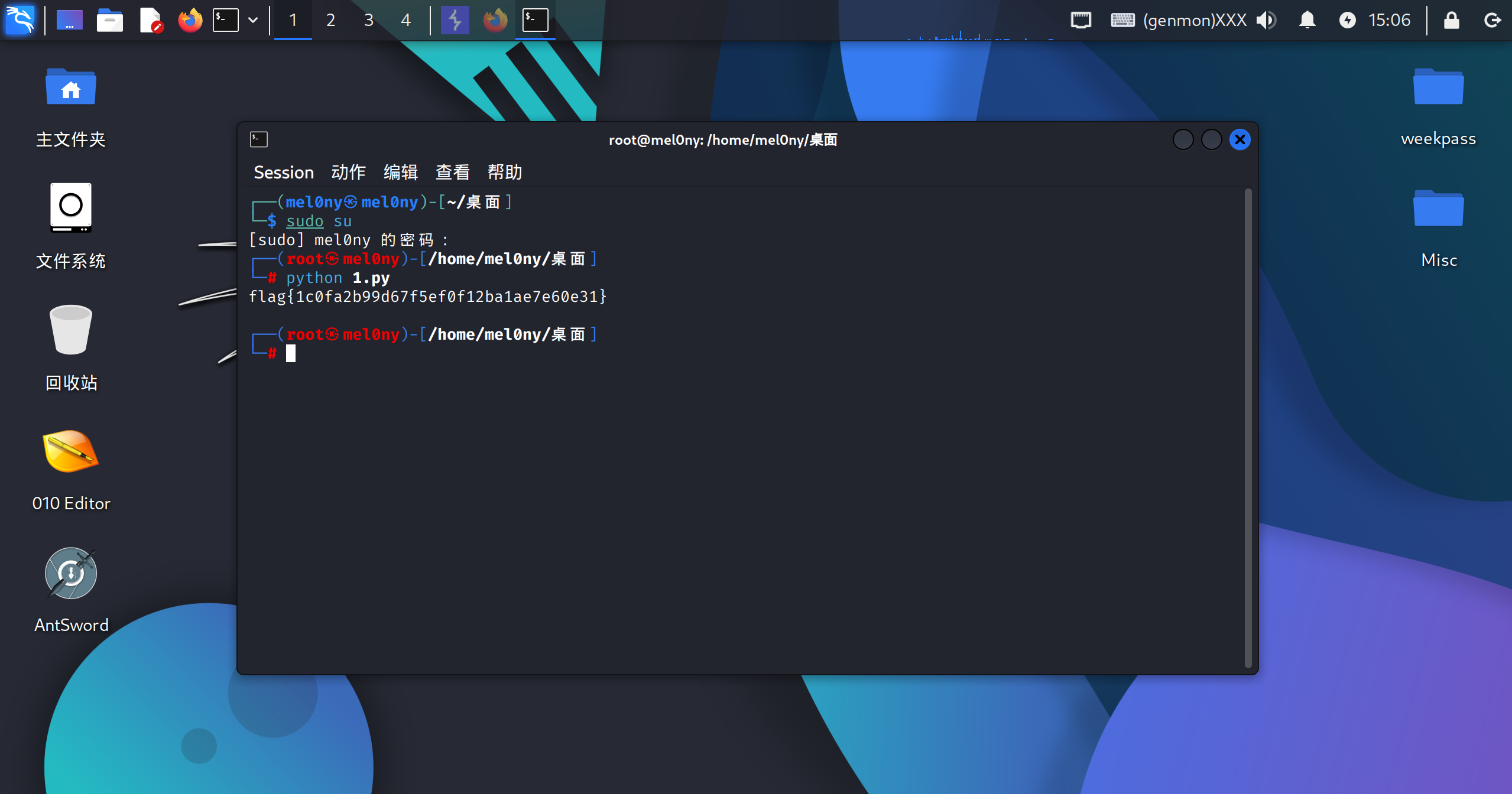This screenshot has height=794, width=1512.
Task: Open the weekpass folder on desktop
Action: pos(1438,87)
